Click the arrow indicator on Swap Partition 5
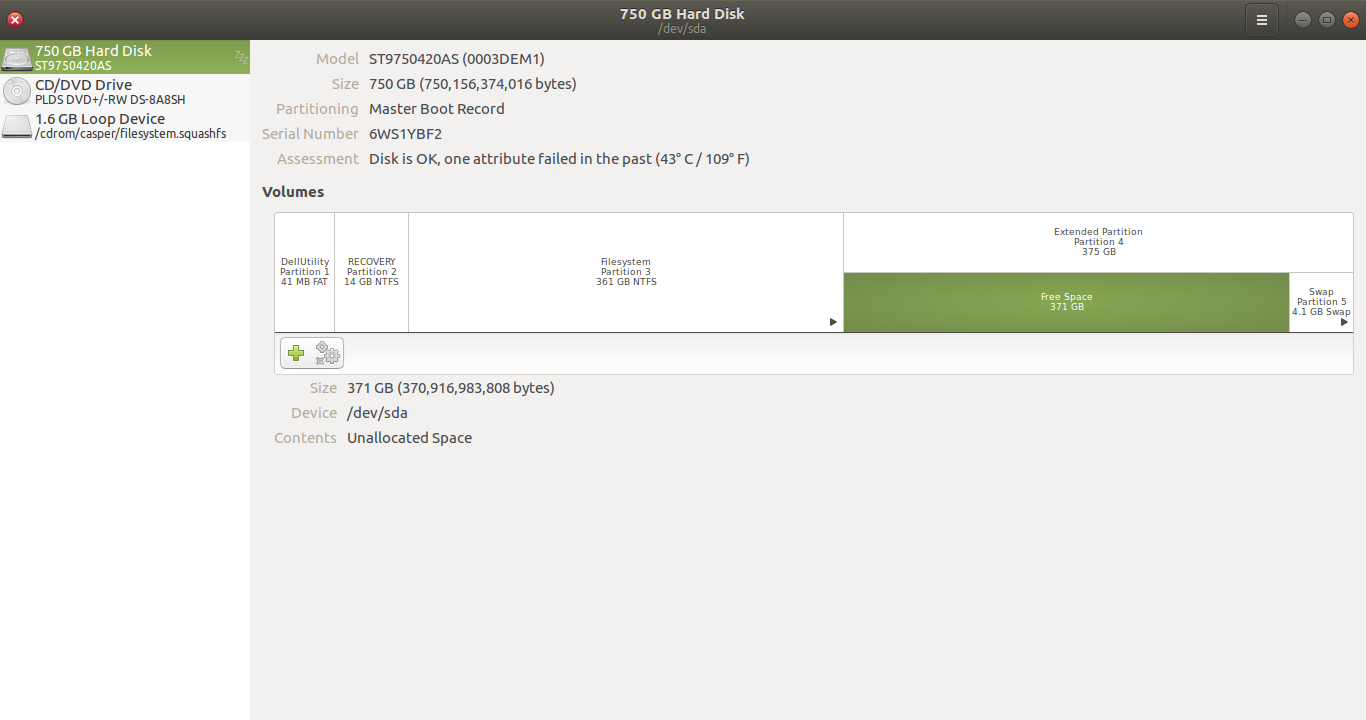Screen dimensions: 1366x720 (x=1344, y=322)
